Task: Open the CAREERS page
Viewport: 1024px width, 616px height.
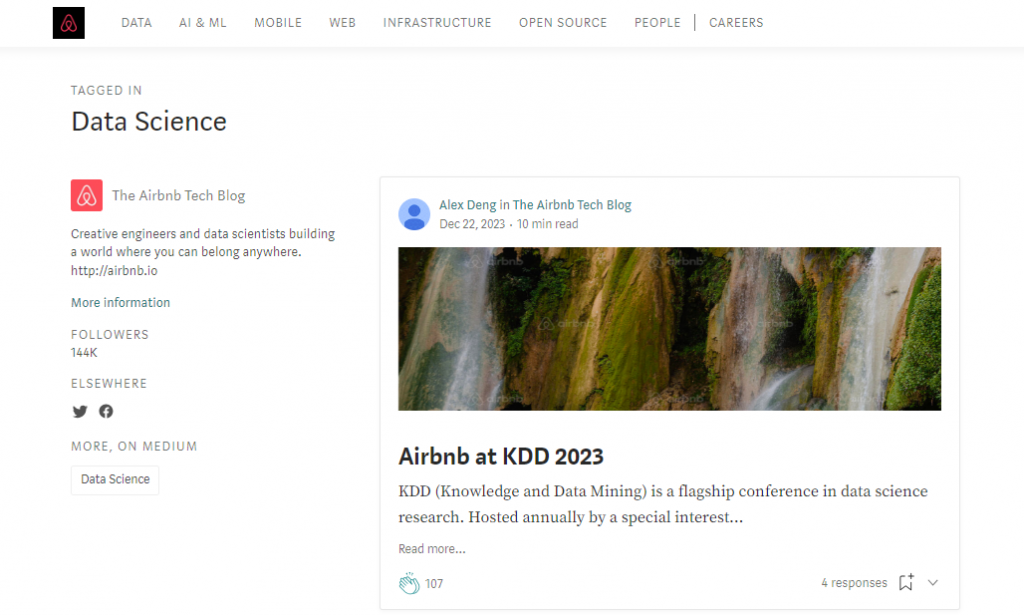Action: click(x=736, y=22)
